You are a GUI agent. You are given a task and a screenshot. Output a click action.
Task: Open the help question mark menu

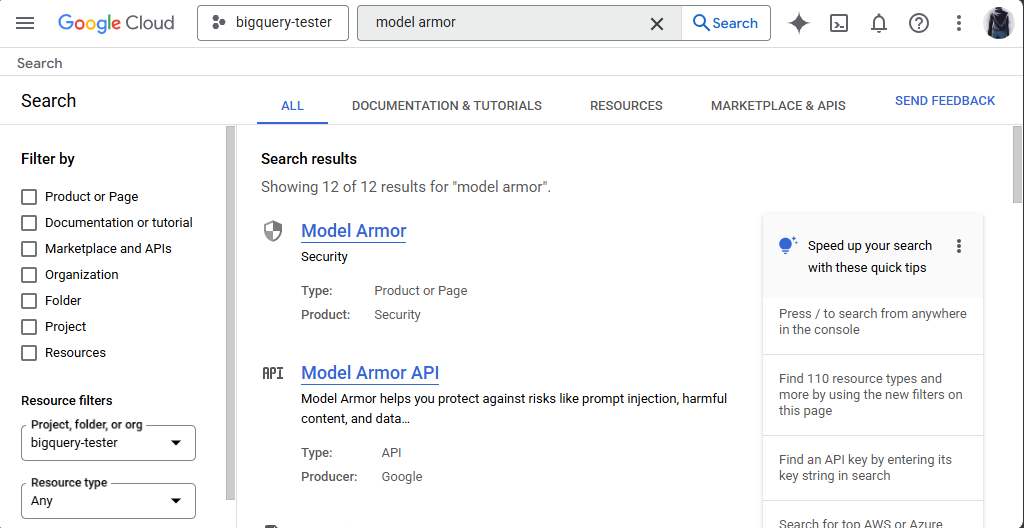point(919,24)
